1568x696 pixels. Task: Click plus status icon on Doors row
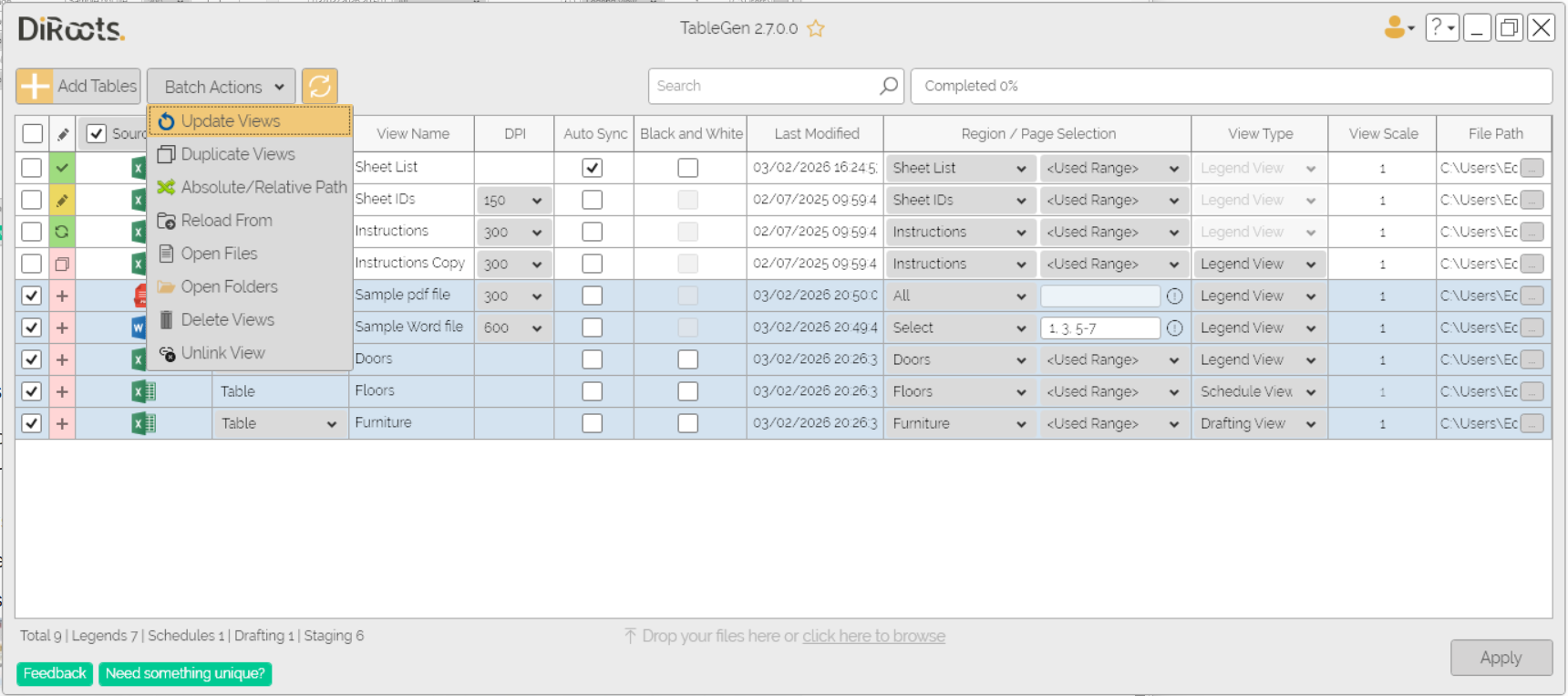click(x=62, y=359)
